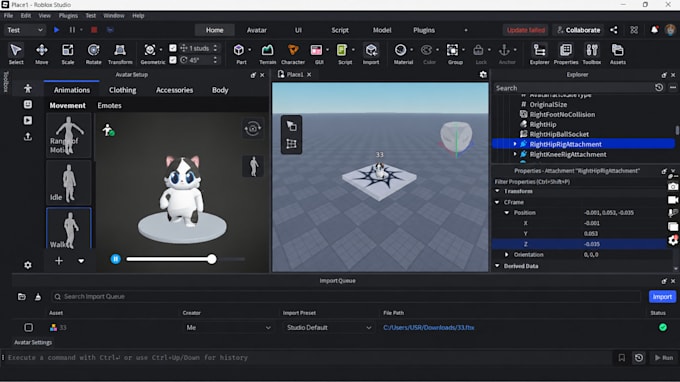Screen dimensions: 680x382
Task: Select the Idle animation thumbnail
Action: coord(69,183)
